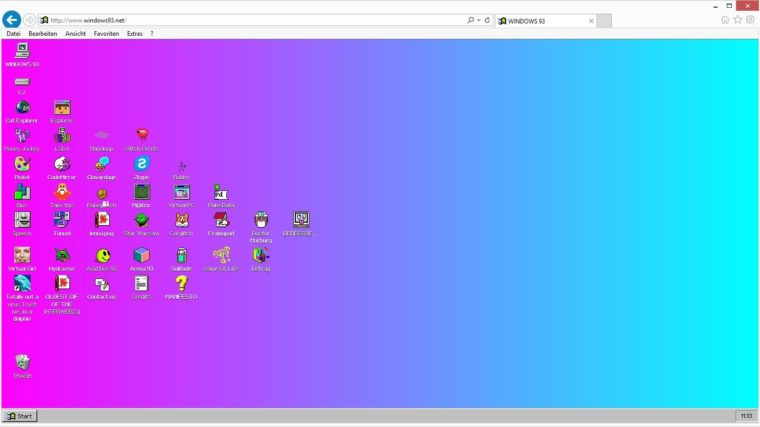
Task: Open browser settings gear
Action: (x=750, y=20)
